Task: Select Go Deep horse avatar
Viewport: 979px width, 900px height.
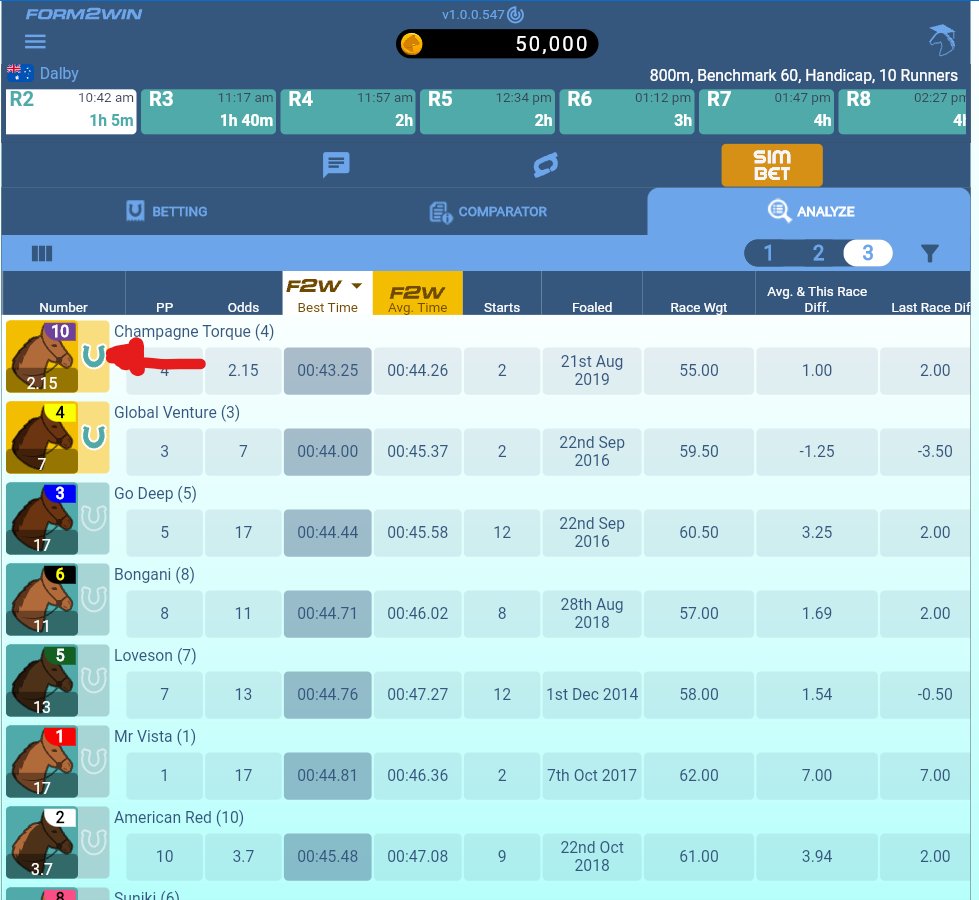Action: pos(42,519)
